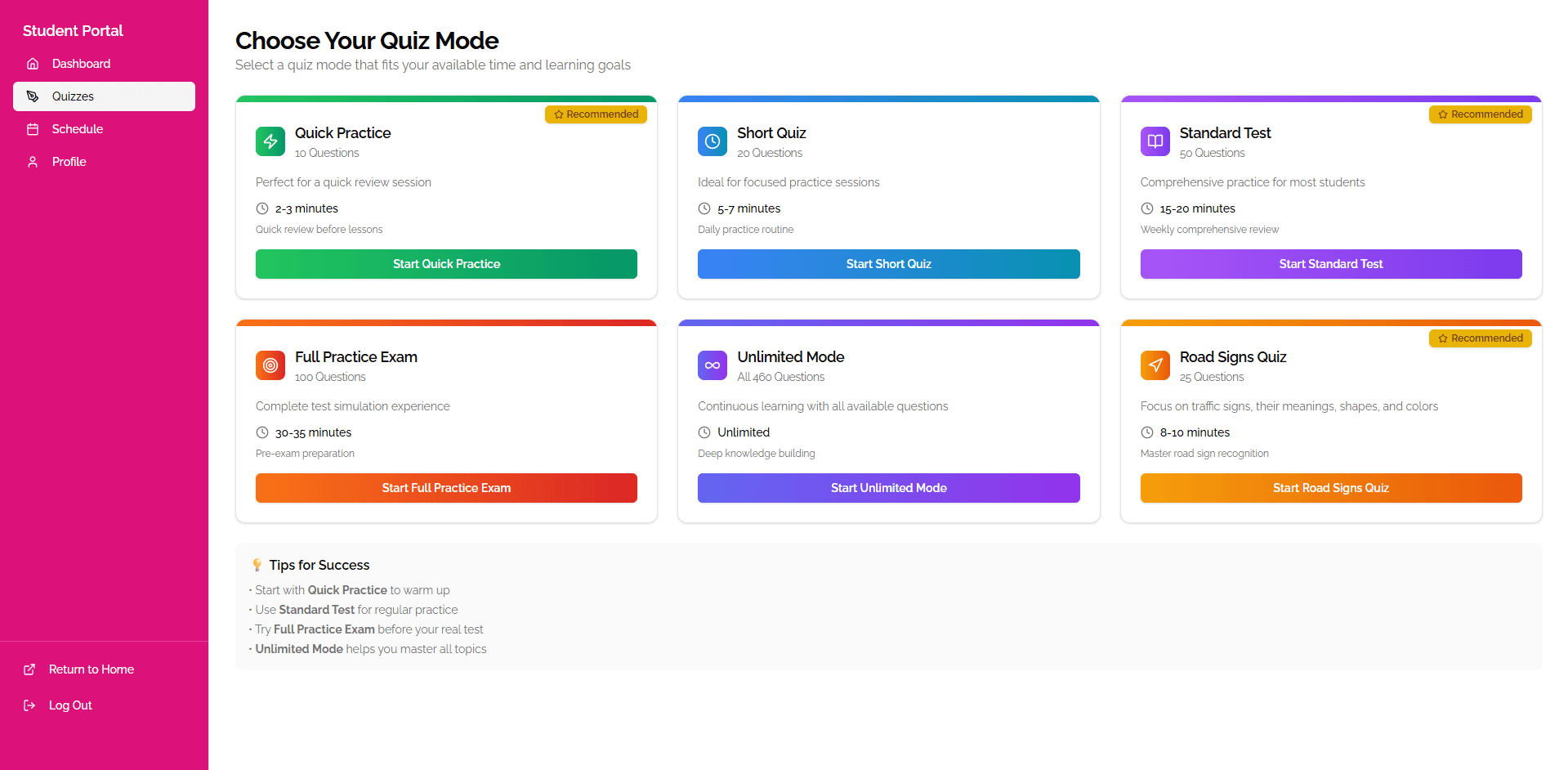Click the Standard Test book icon

click(1155, 141)
